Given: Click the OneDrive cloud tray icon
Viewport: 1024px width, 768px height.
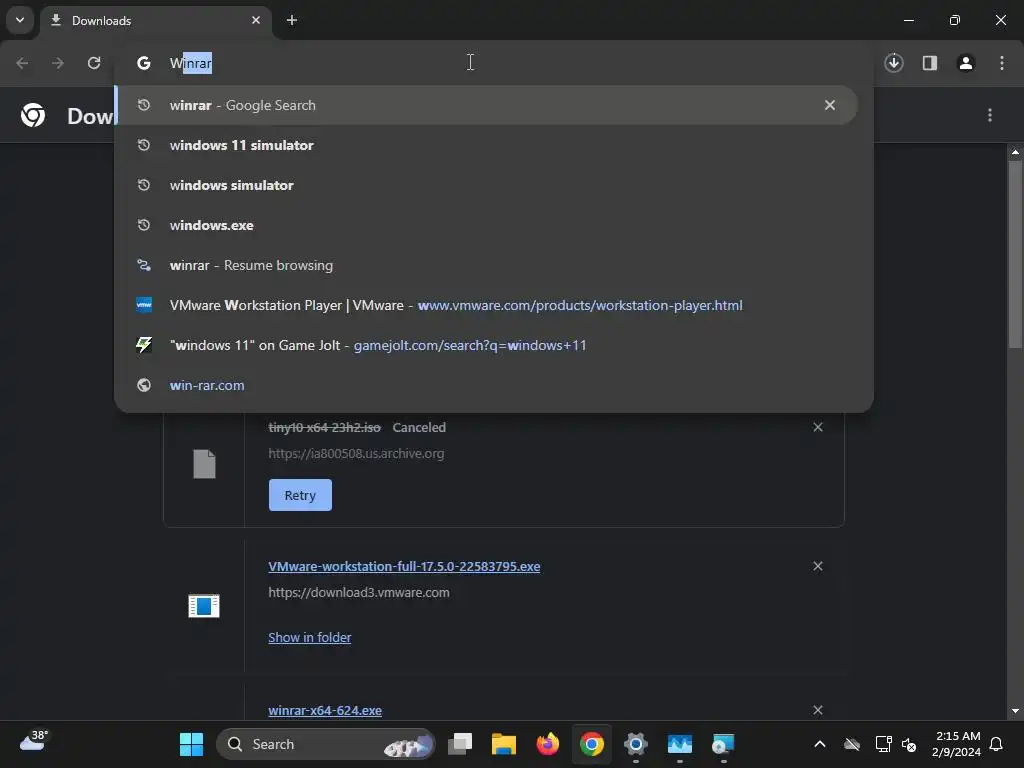Looking at the screenshot, I should [x=852, y=744].
